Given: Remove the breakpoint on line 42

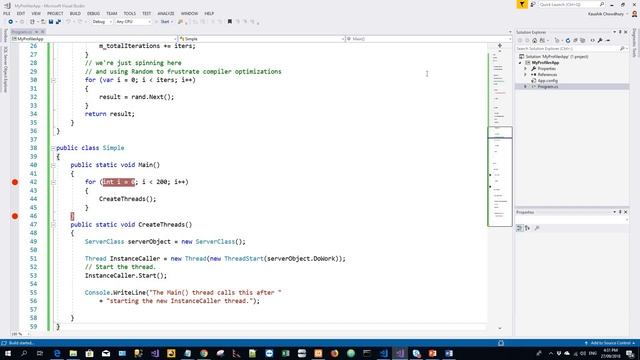Looking at the screenshot, I should (15, 182).
